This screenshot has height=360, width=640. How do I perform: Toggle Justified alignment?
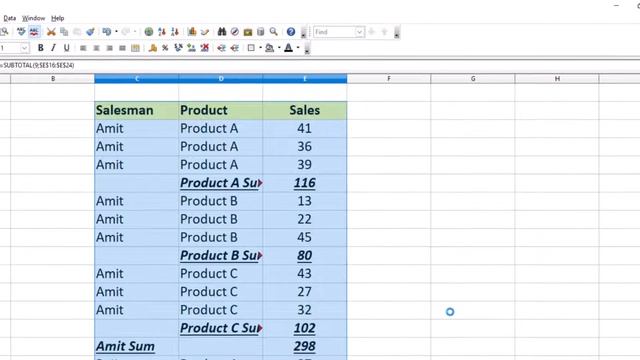point(122,48)
